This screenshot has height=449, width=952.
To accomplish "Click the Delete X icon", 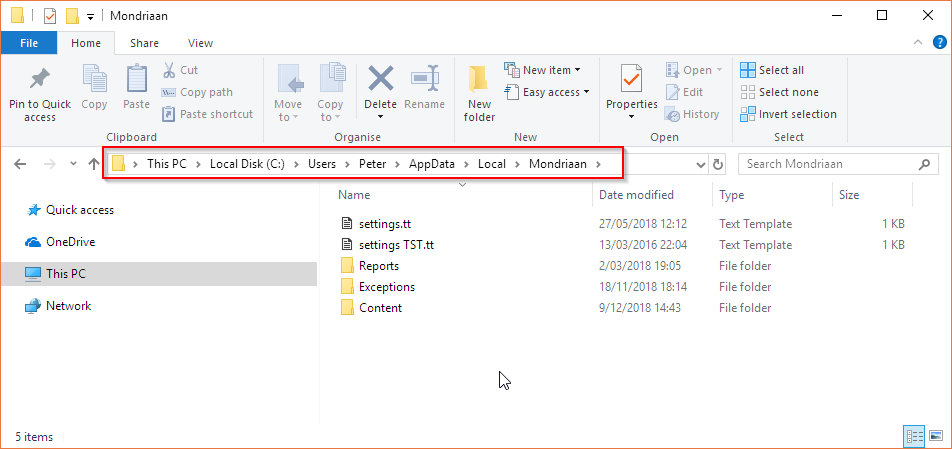I will click(x=381, y=79).
